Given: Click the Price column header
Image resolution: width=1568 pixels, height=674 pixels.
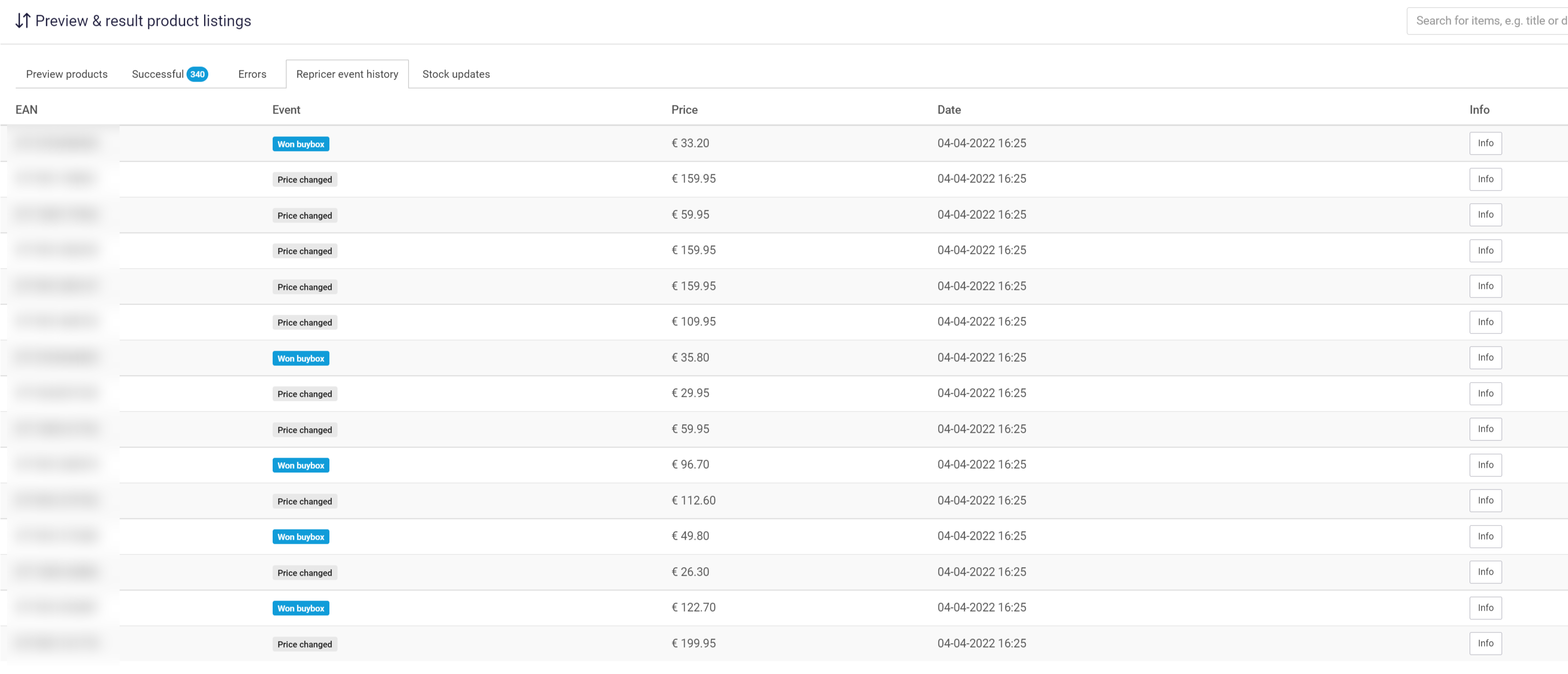Looking at the screenshot, I should 684,110.
